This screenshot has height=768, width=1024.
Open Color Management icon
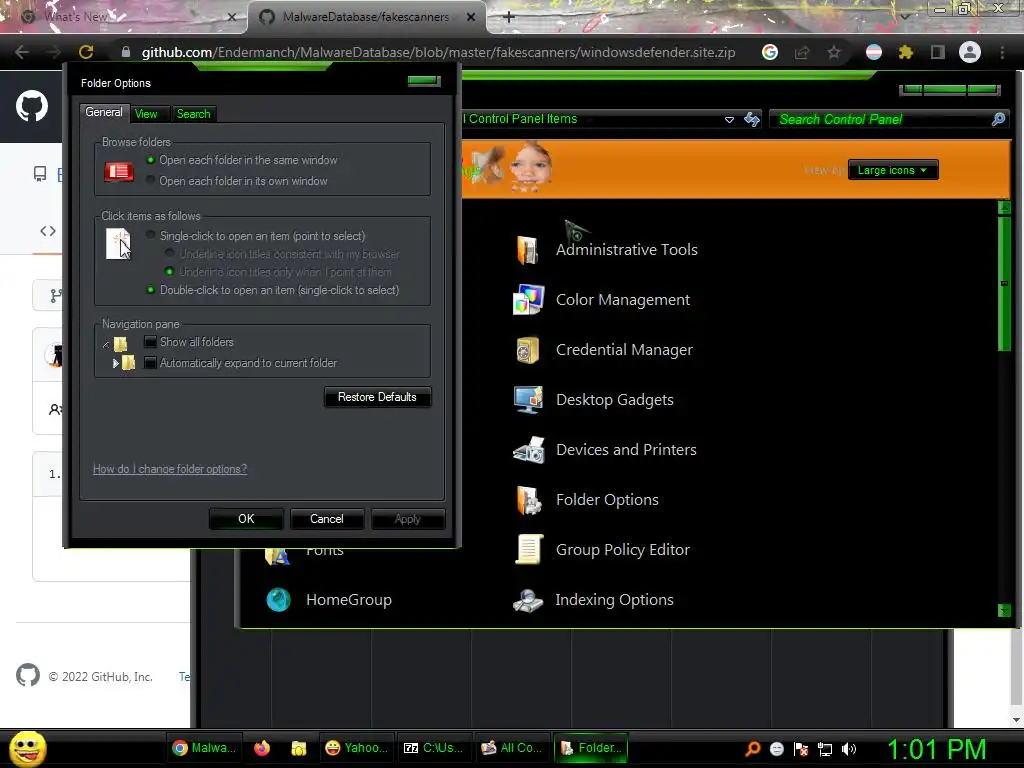pyautogui.click(x=528, y=300)
